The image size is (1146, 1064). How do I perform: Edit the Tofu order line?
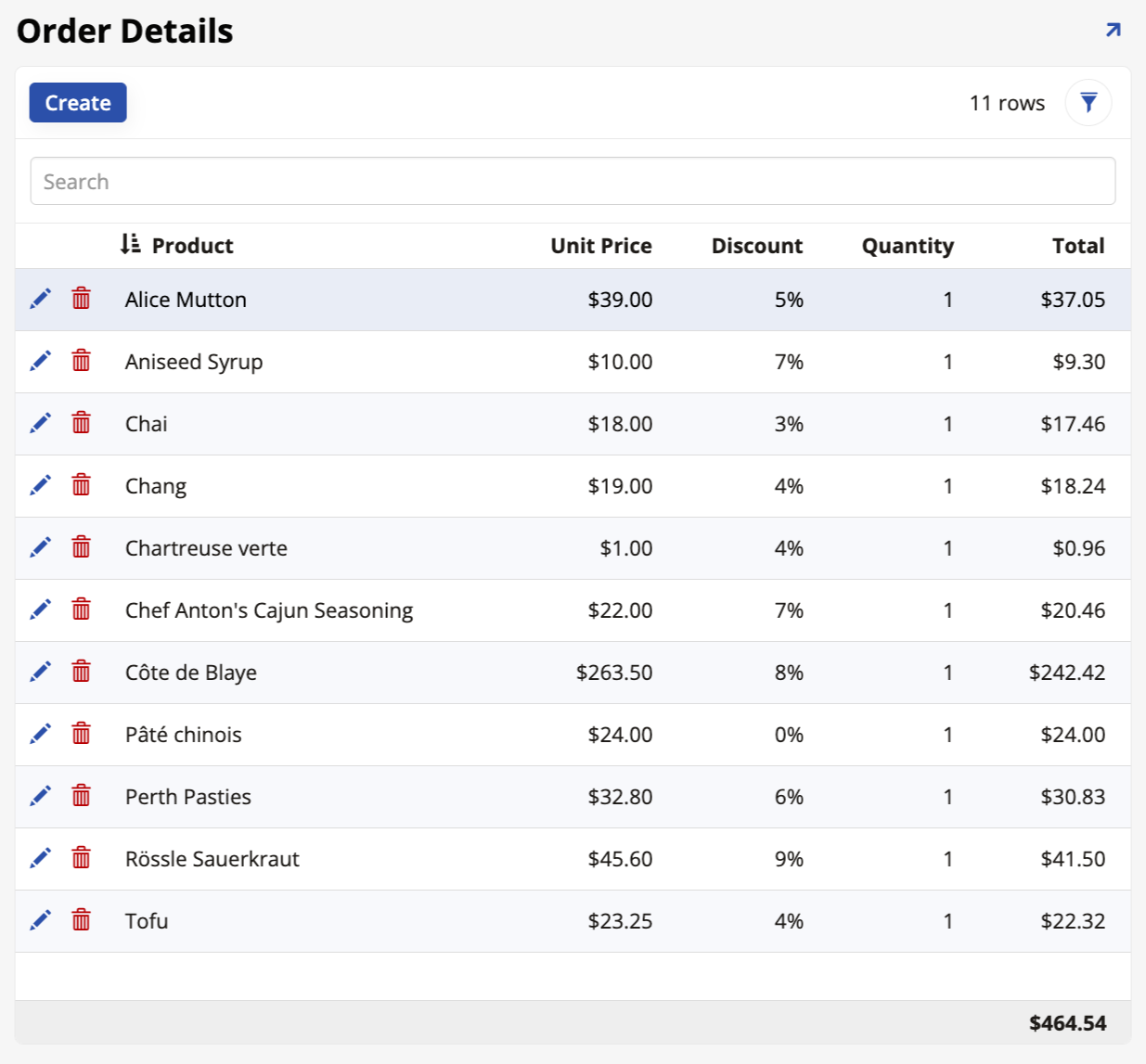(41, 920)
